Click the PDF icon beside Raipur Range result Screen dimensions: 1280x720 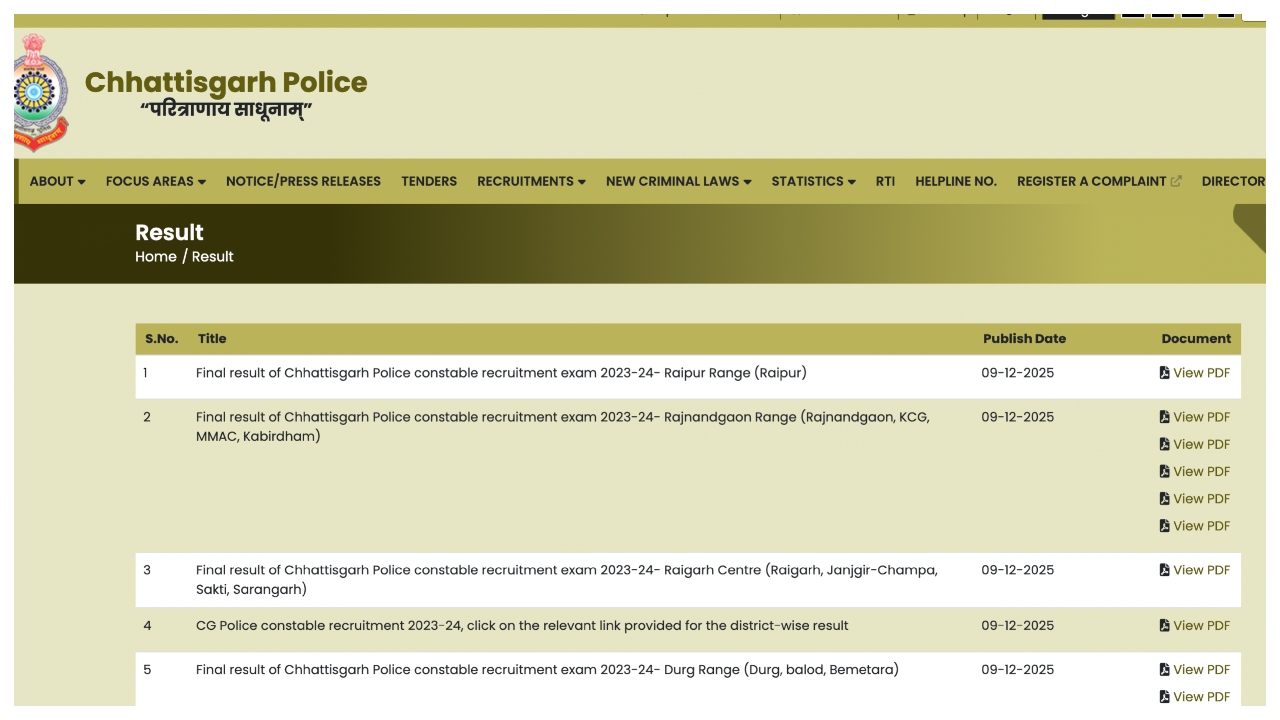pyautogui.click(x=1163, y=373)
